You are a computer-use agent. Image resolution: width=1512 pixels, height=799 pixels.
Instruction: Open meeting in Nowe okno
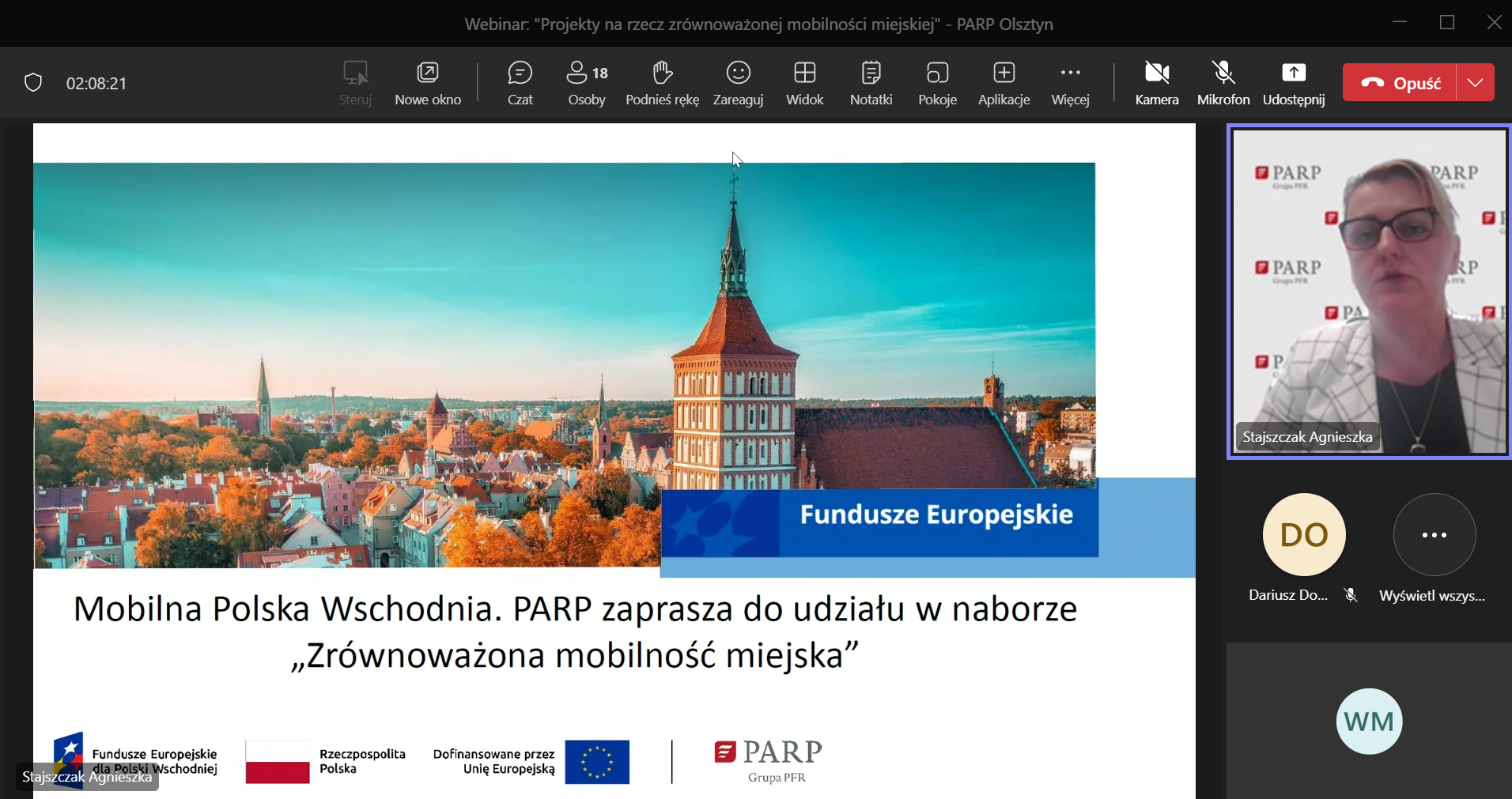coord(427,81)
